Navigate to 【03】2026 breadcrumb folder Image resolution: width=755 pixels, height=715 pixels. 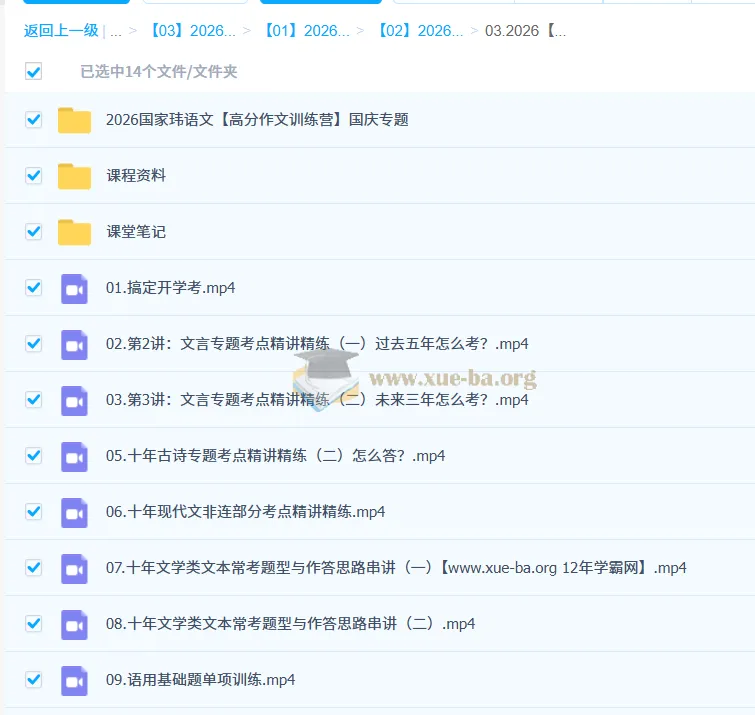192,31
